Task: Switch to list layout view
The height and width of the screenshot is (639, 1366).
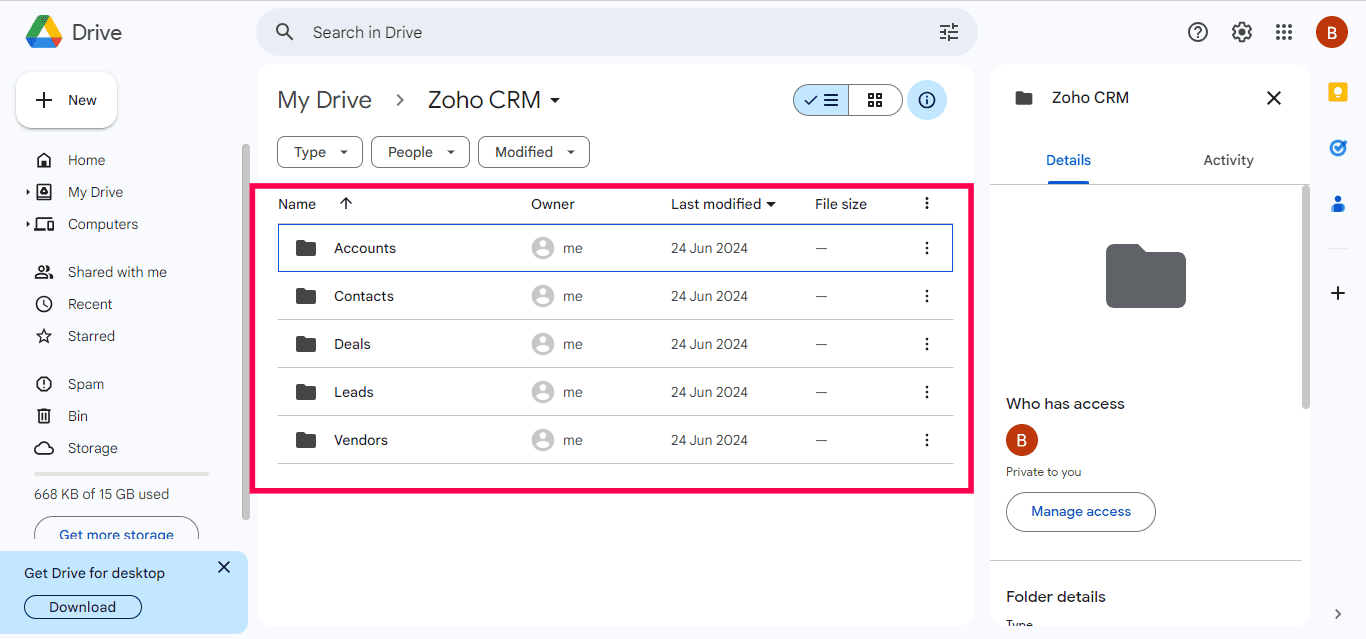Action: [822, 100]
